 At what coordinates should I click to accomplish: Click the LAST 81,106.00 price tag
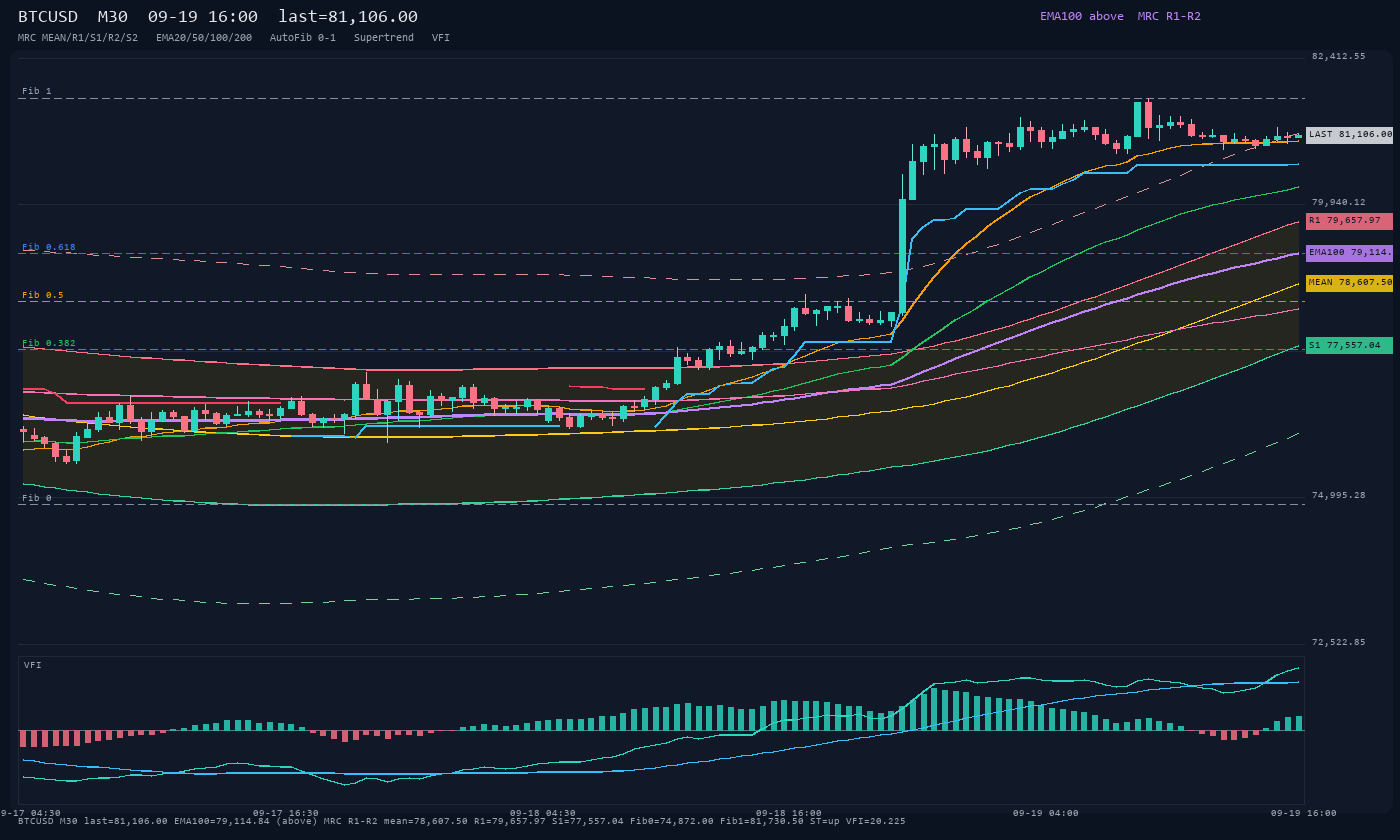click(x=1349, y=134)
